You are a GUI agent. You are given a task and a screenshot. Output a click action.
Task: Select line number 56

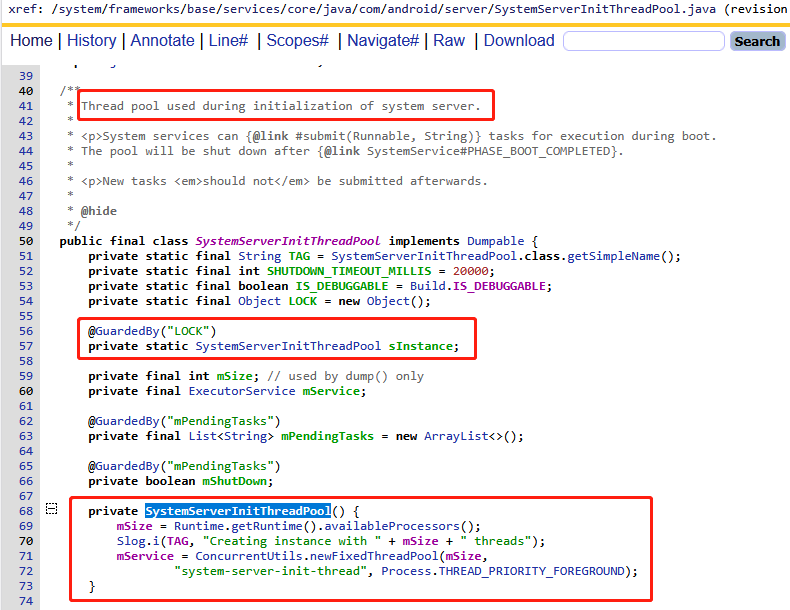click(x=26, y=331)
